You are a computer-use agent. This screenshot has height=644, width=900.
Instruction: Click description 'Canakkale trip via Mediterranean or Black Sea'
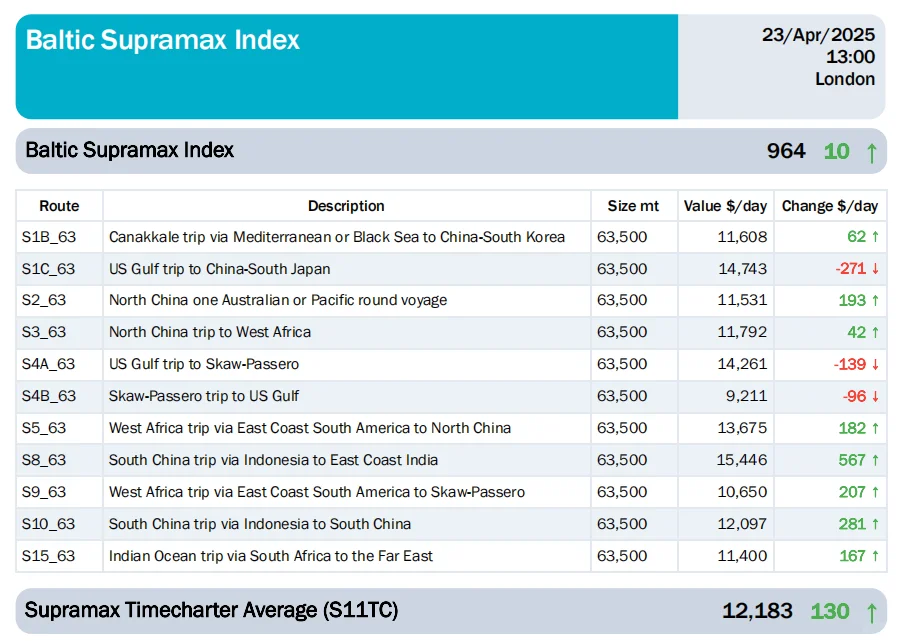[x=262, y=237]
